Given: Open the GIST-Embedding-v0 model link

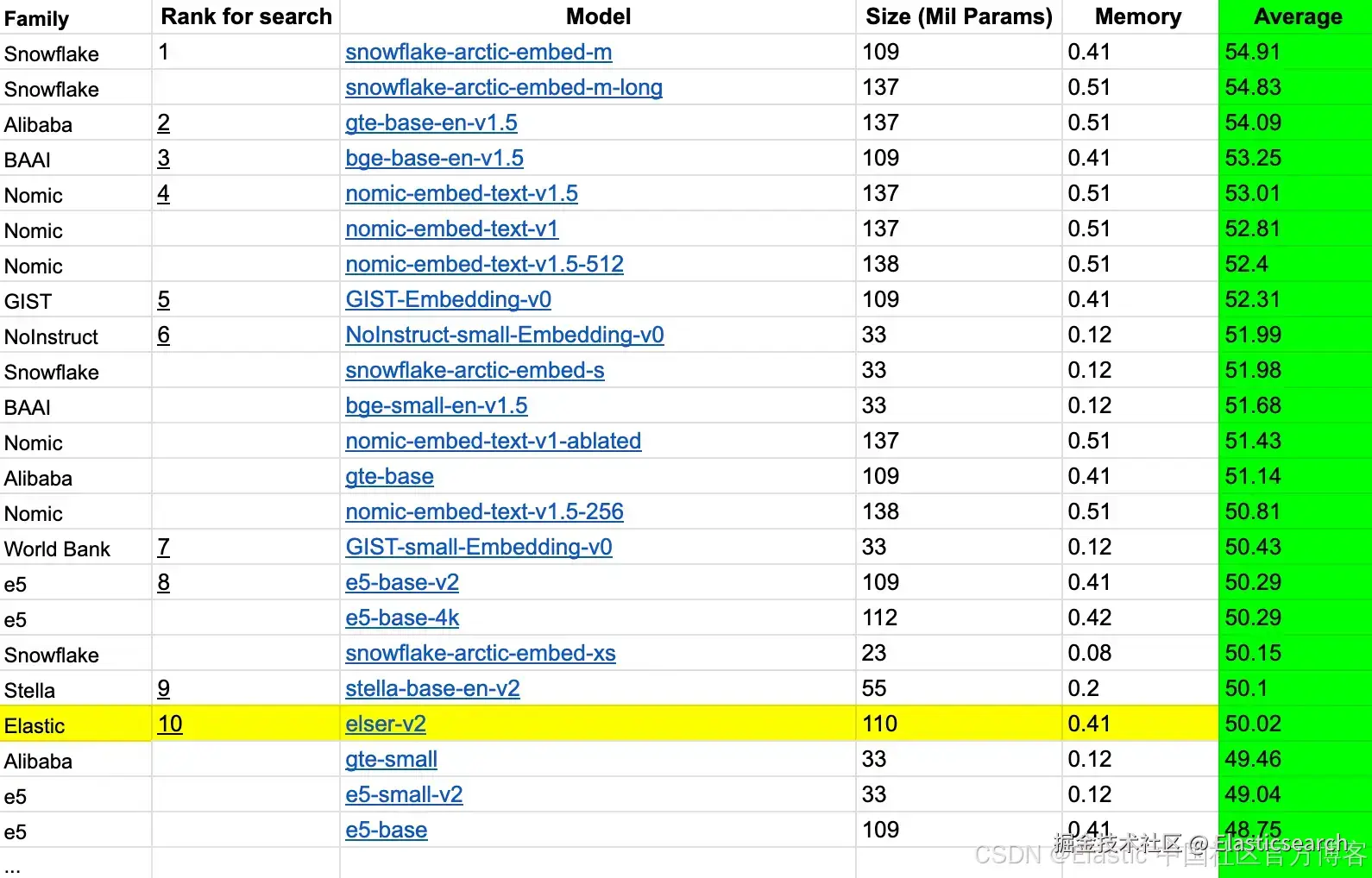Looking at the screenshot, I should [x=448, y=300].
